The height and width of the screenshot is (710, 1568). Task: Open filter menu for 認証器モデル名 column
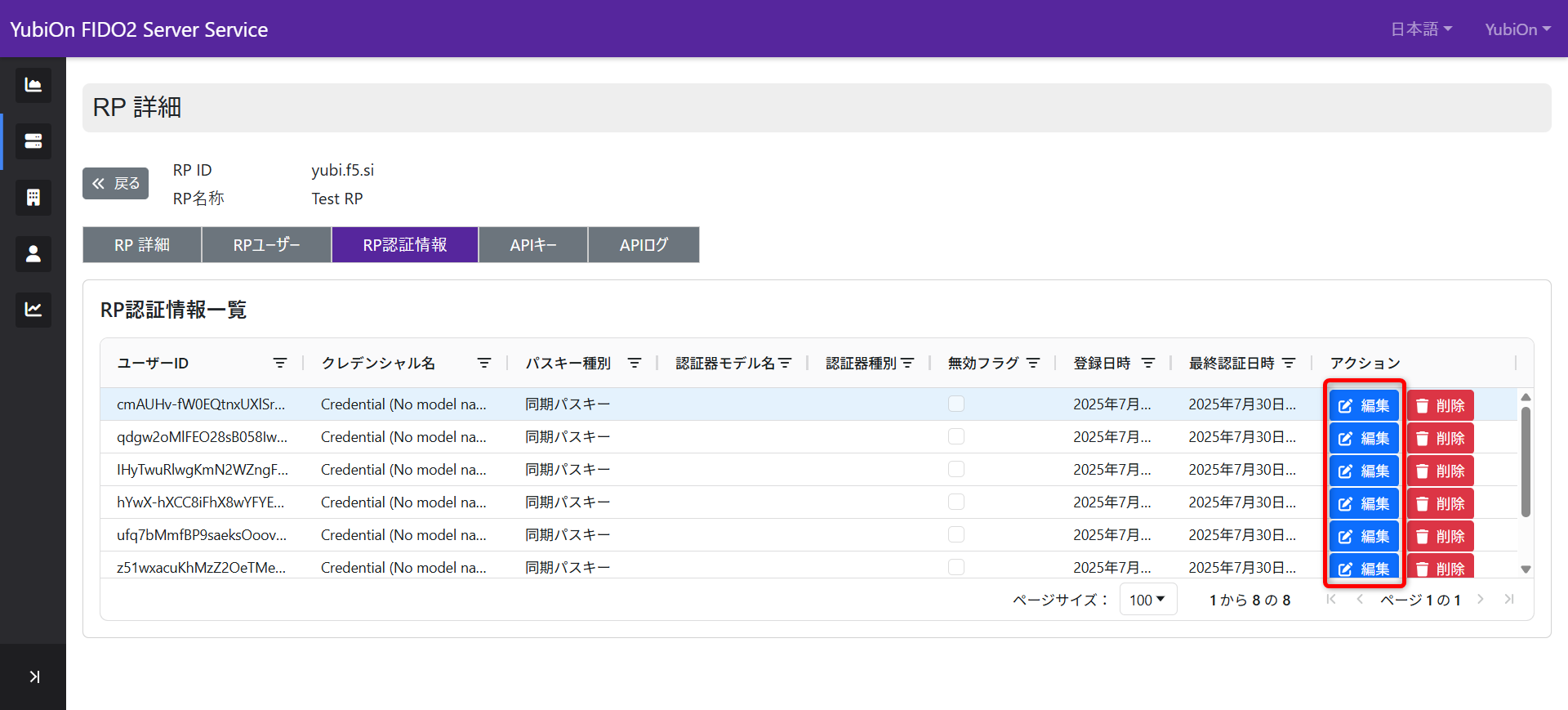click(785, 363)
